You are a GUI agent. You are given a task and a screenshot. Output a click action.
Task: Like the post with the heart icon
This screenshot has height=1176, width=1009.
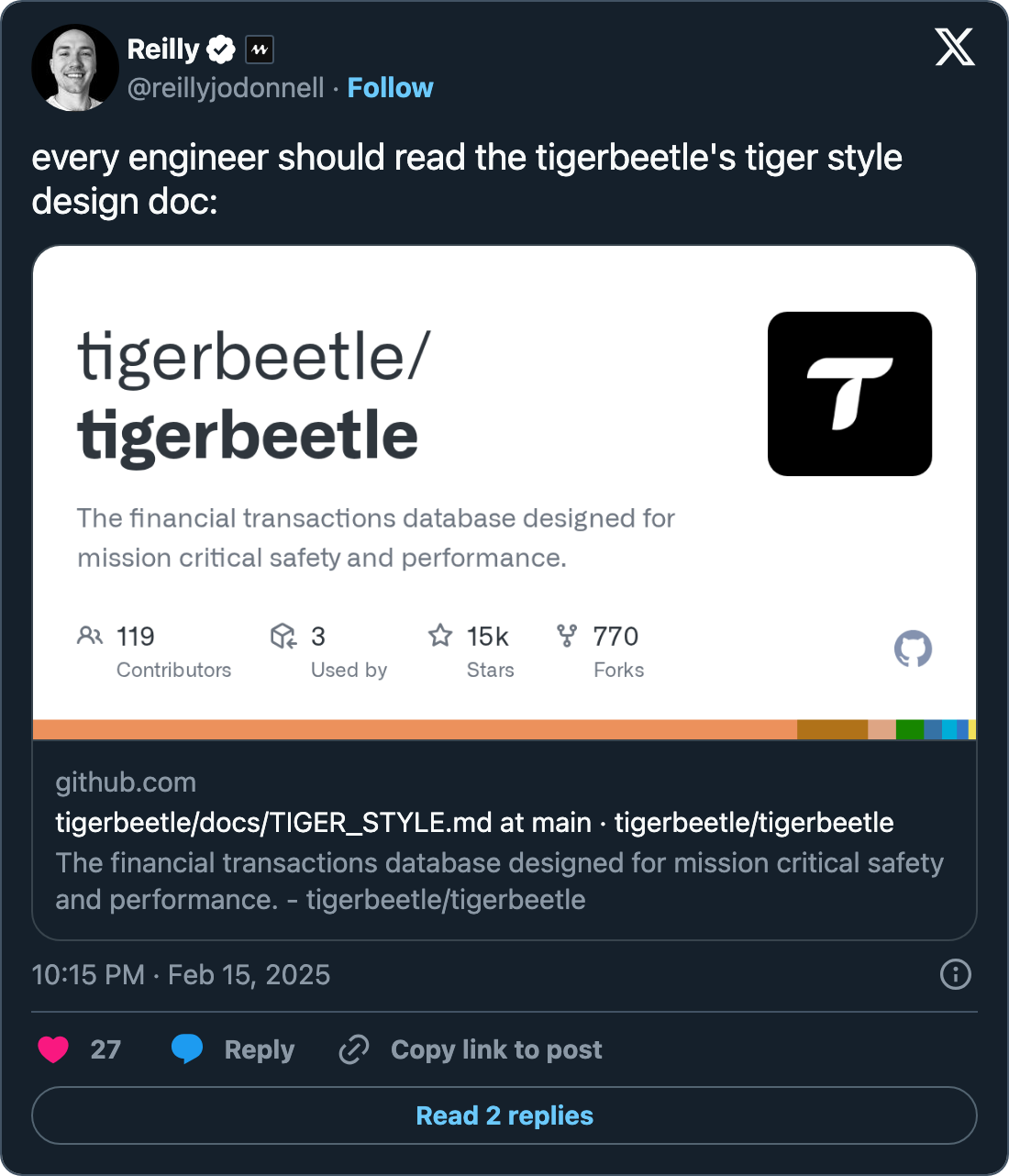point(53,1048)
